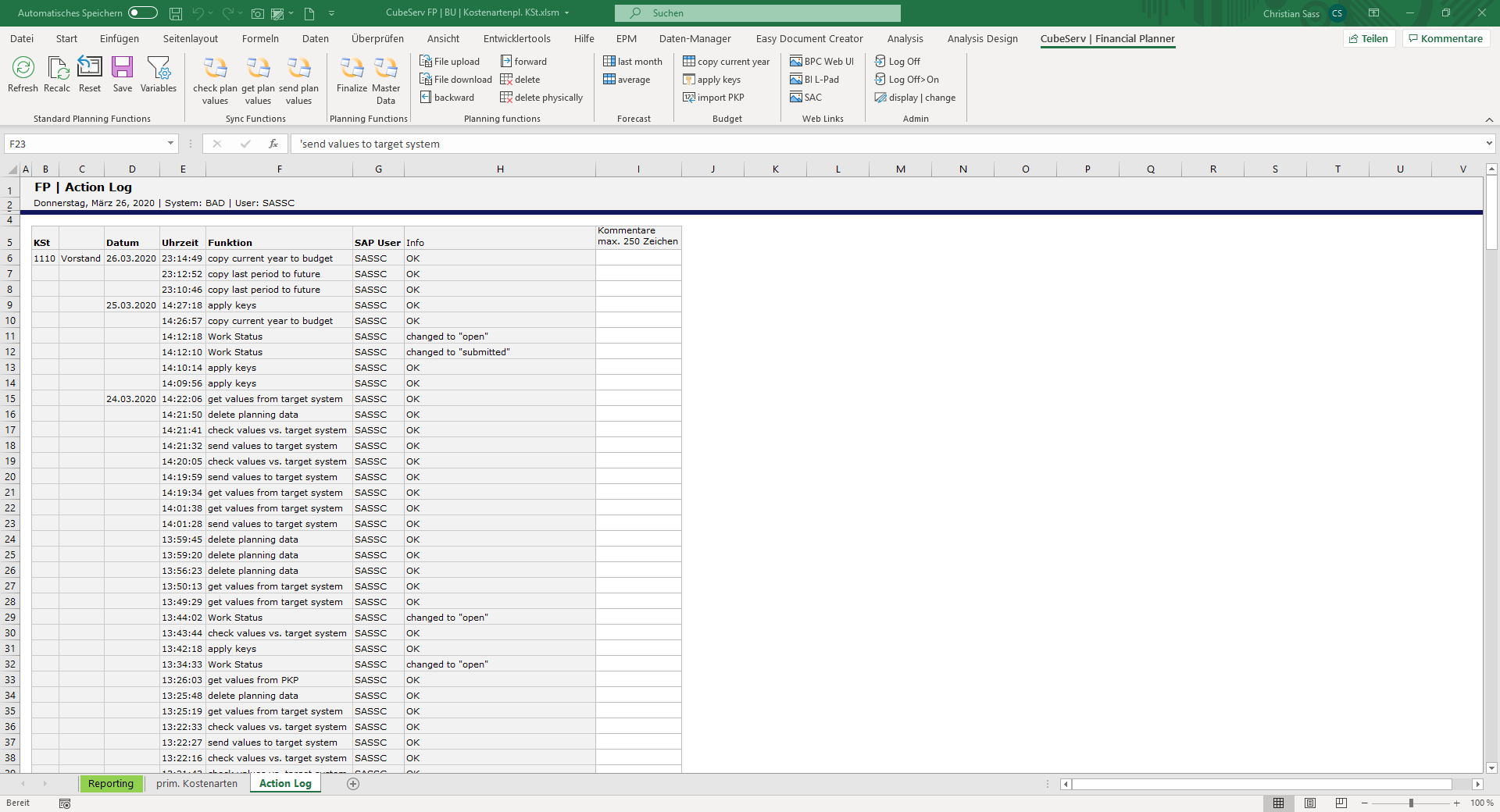Run get plan values function
The height and width of the screenshot is (812, 1500).
click(258, 80)
